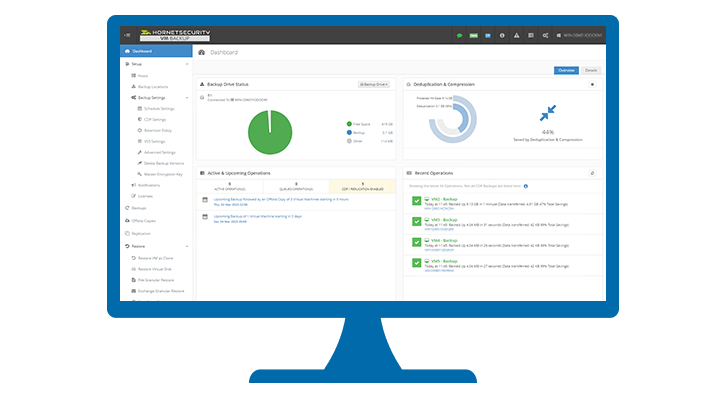This screenshot has height=398, width=724.
Task: Collapse the Restore section chevron in the sidebar
Action: point(187,247)
